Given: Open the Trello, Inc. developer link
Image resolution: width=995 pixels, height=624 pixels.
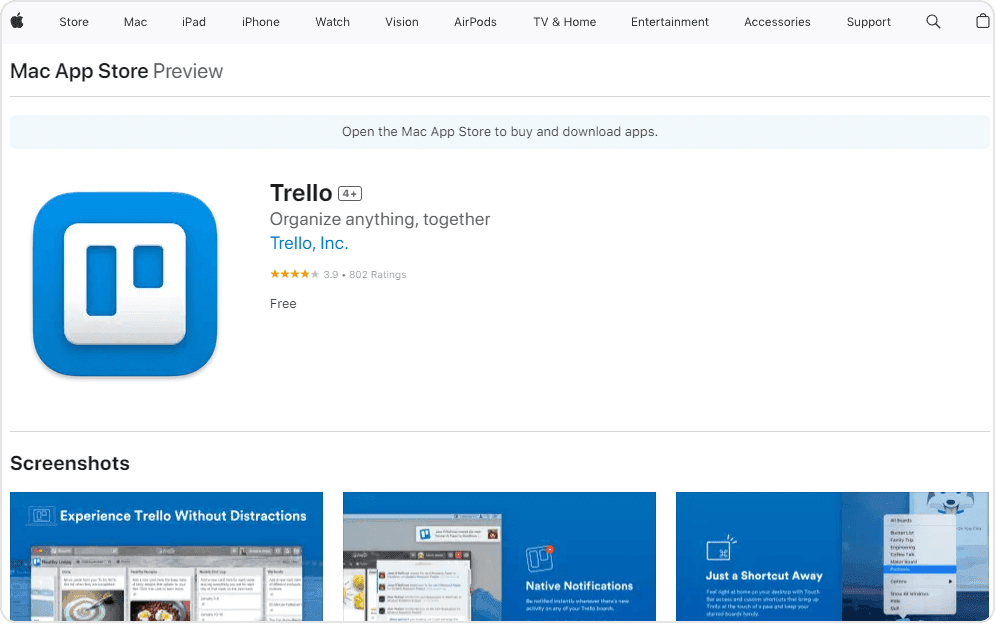Looking at the screenshot, I should point(309,243).
